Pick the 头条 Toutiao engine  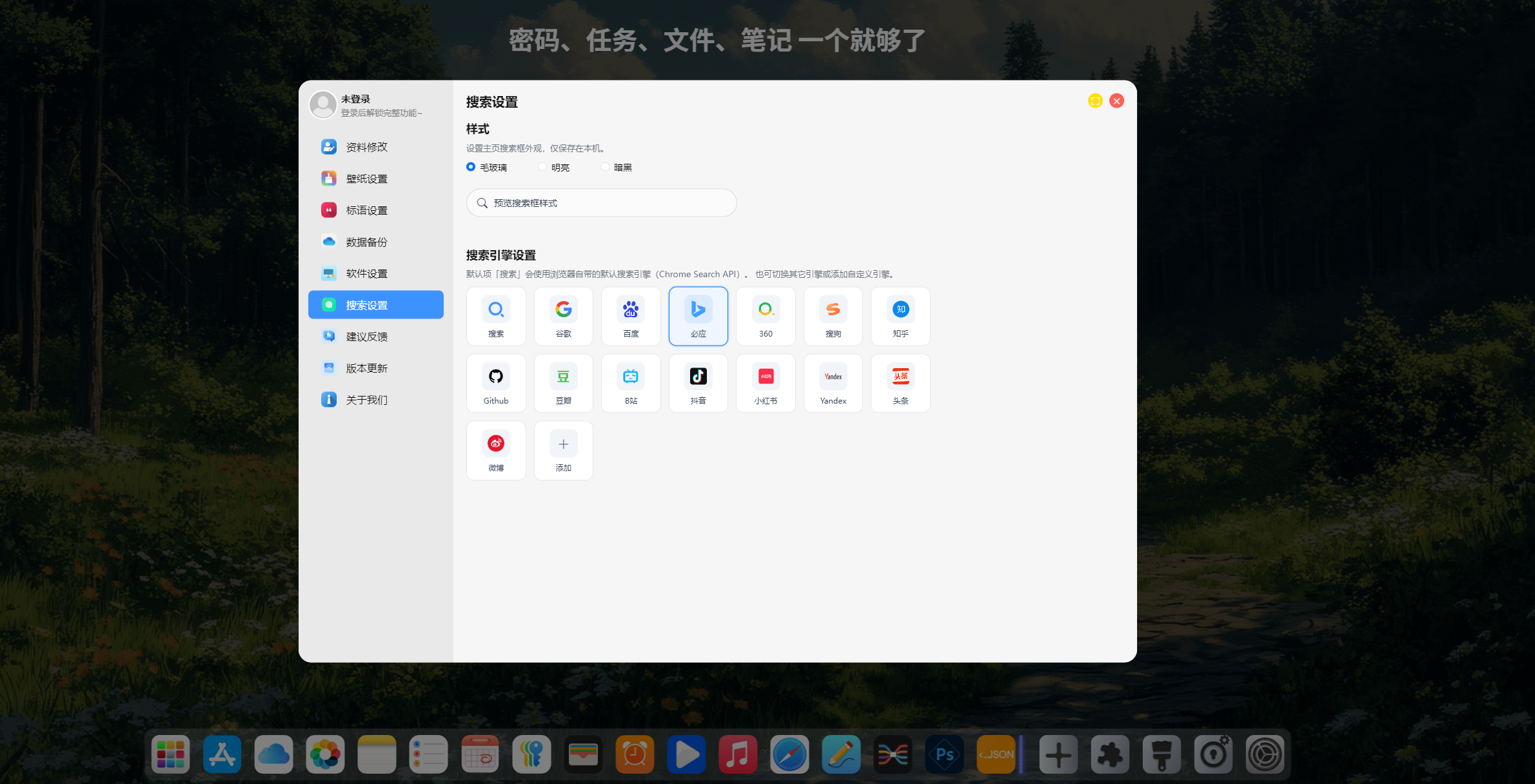(900, 383)
